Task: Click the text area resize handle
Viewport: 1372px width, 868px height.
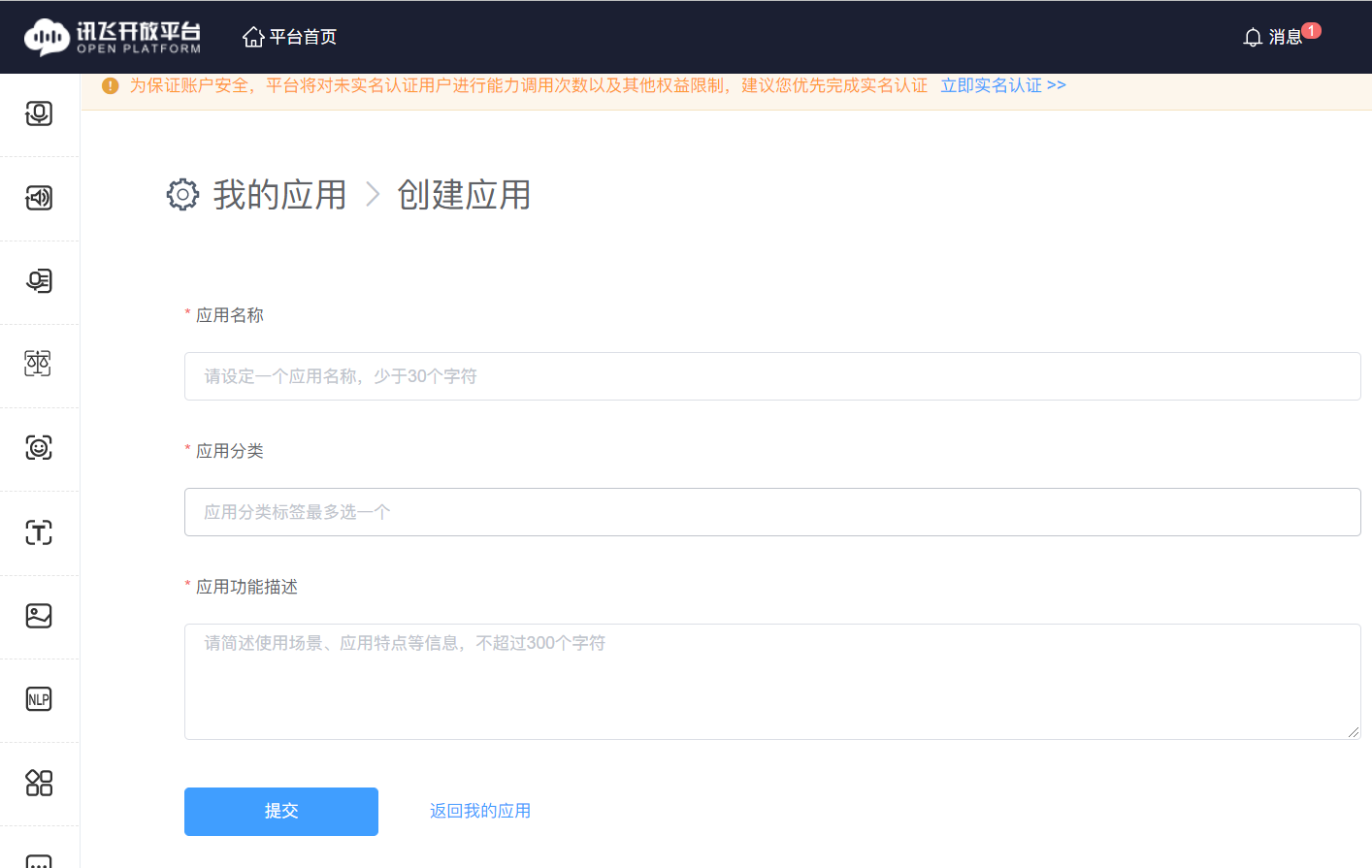Action: [x=1354, y=732]
